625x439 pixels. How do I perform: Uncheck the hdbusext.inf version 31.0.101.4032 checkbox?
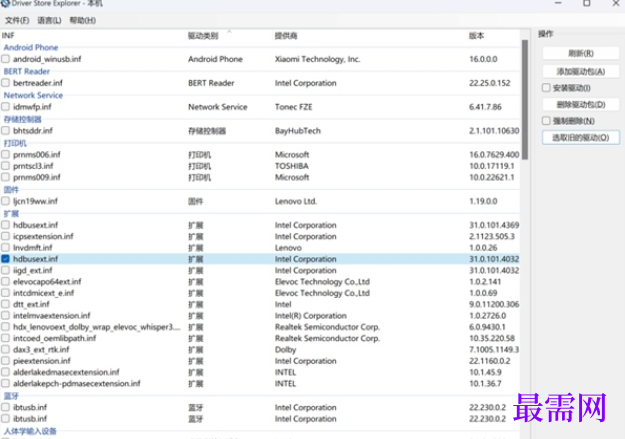[6, 259]
